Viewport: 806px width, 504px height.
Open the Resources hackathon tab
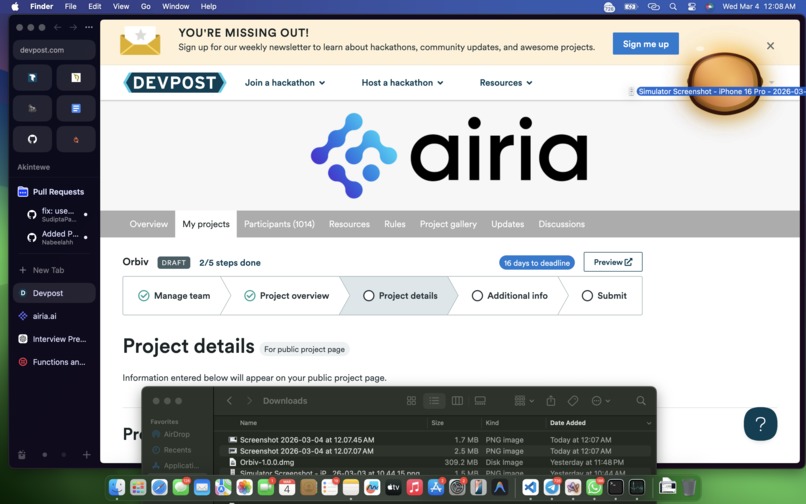pyautogui.click(x=349, y=224)
